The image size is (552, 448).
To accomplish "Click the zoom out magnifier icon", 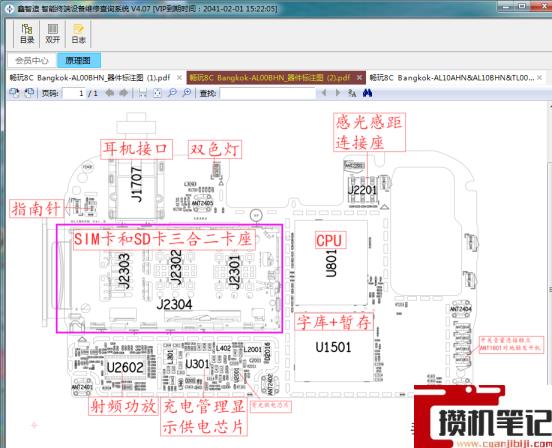I will pyautogui.click(x=172, y=93).
